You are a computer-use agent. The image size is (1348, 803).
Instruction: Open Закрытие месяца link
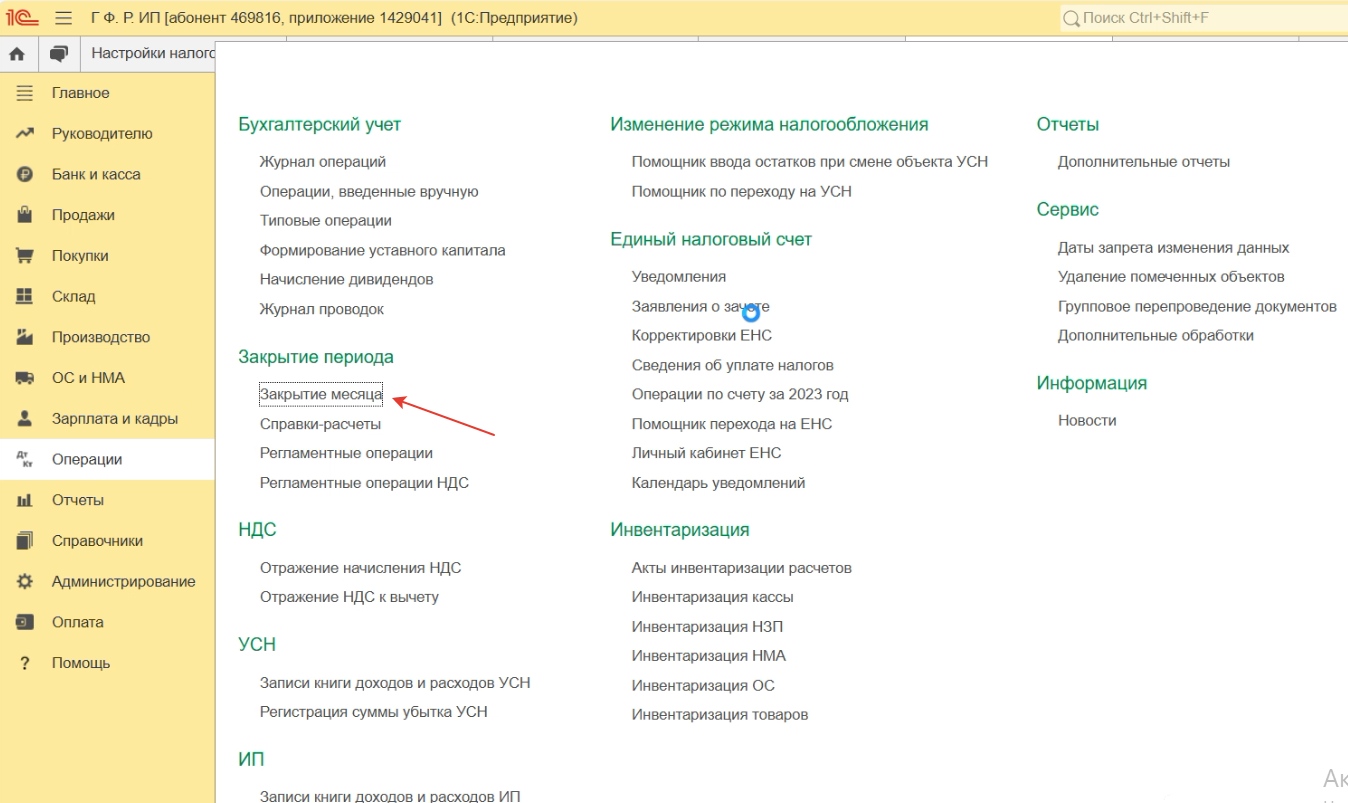coord(321,395)
